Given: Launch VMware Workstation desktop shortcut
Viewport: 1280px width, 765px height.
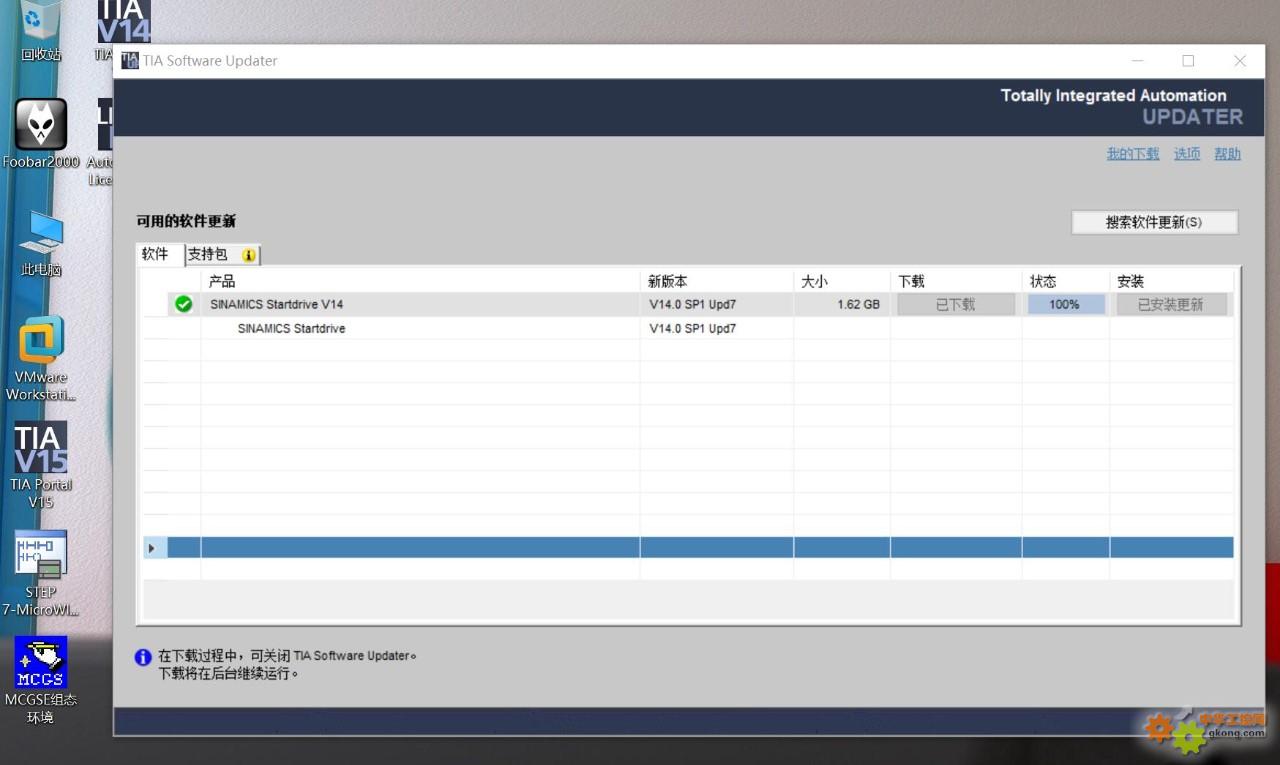Looking at the screenshot, I should [41, 359].
